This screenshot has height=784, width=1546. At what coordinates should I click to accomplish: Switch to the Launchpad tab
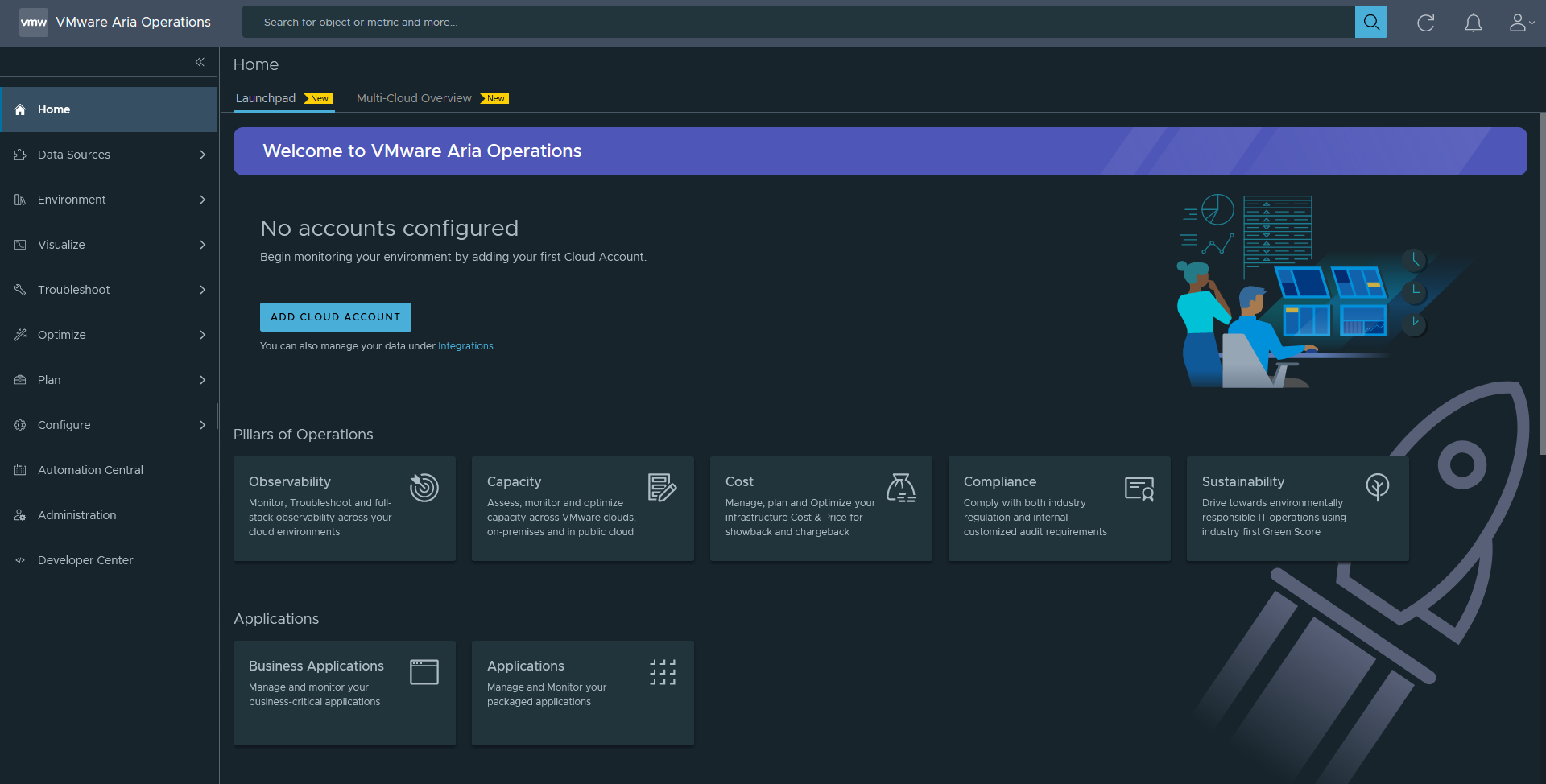(283, 98)
